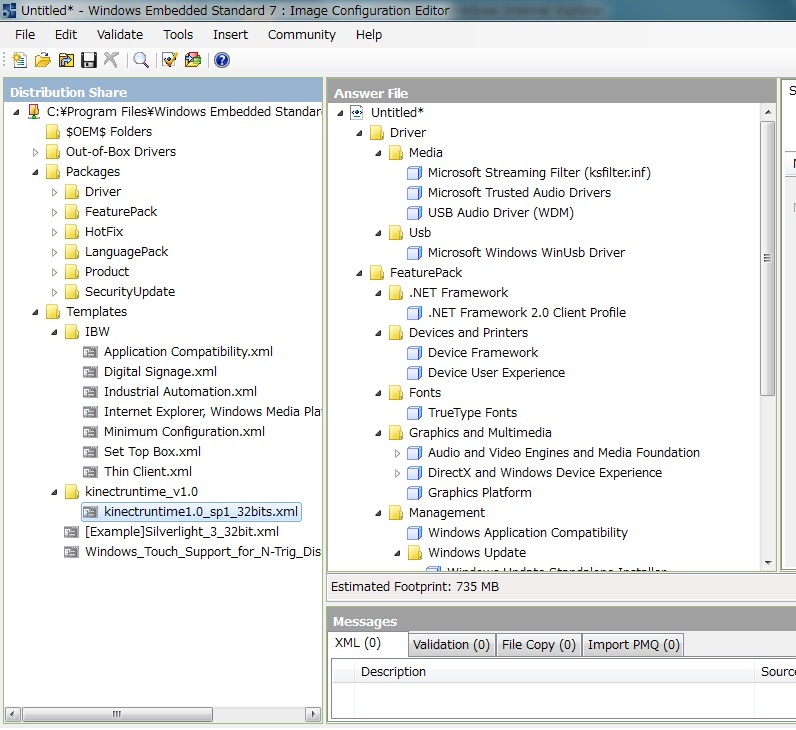Click the Estimated Footprint: 735 MB text
The image size is (796, 730).
[x=415, y=587]
